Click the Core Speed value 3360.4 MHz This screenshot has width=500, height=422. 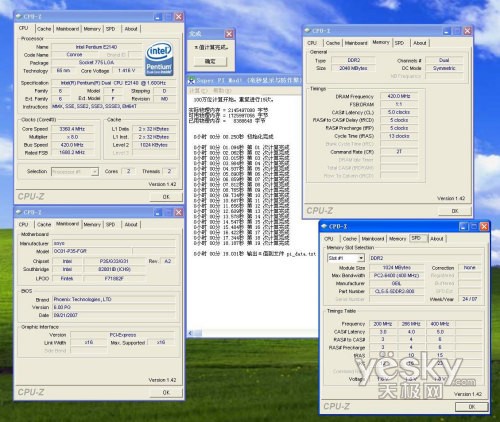(x=72, y=129)
